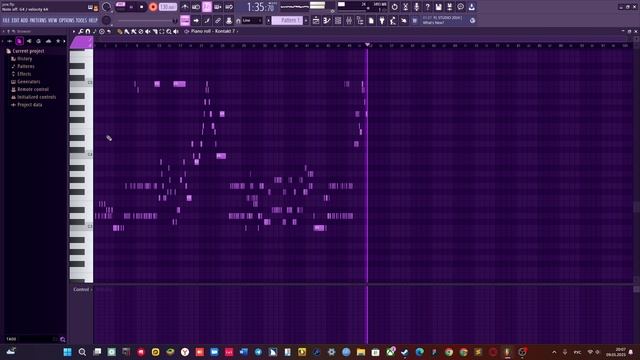
Task: Select the piano roll select tool
Action: pyautogui.click(x=162, y=31)
